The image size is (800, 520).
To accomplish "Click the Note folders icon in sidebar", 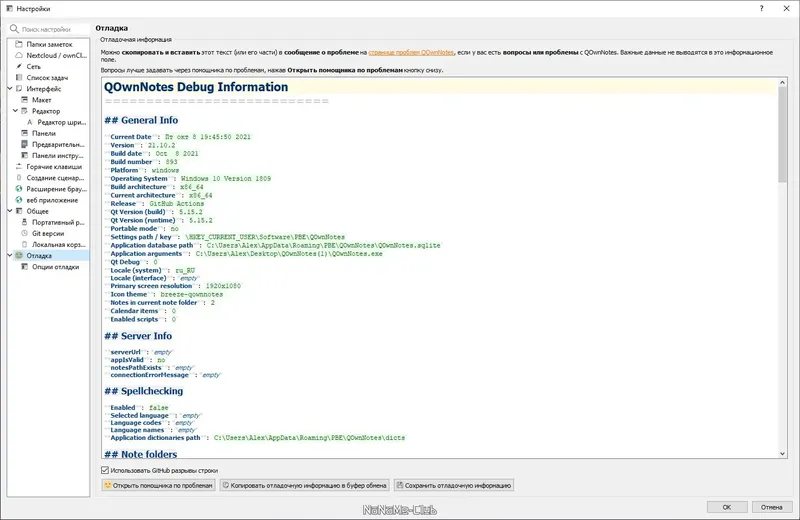I will (19, 44).
